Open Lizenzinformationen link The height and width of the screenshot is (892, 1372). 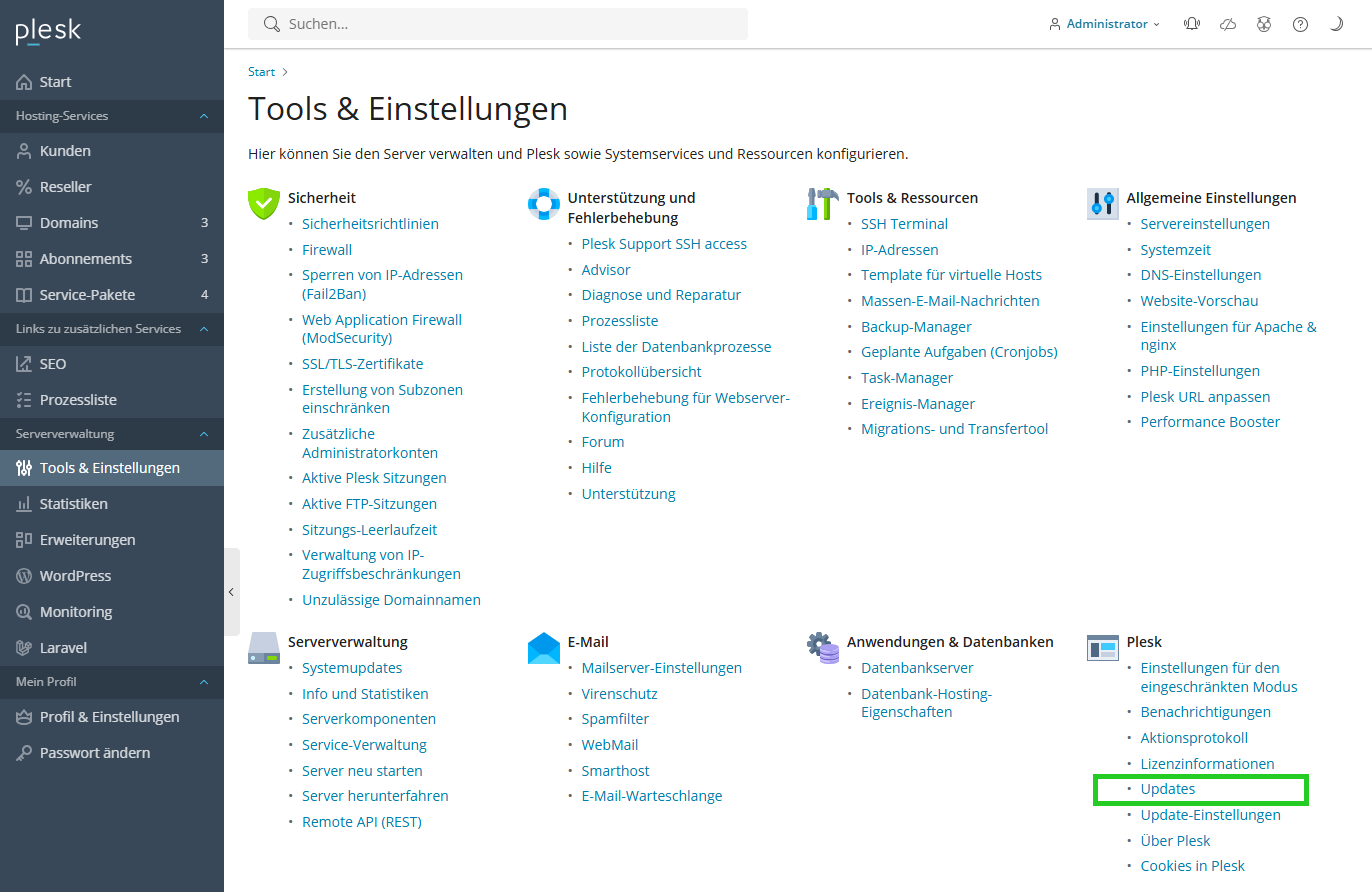pos(1207,764)
